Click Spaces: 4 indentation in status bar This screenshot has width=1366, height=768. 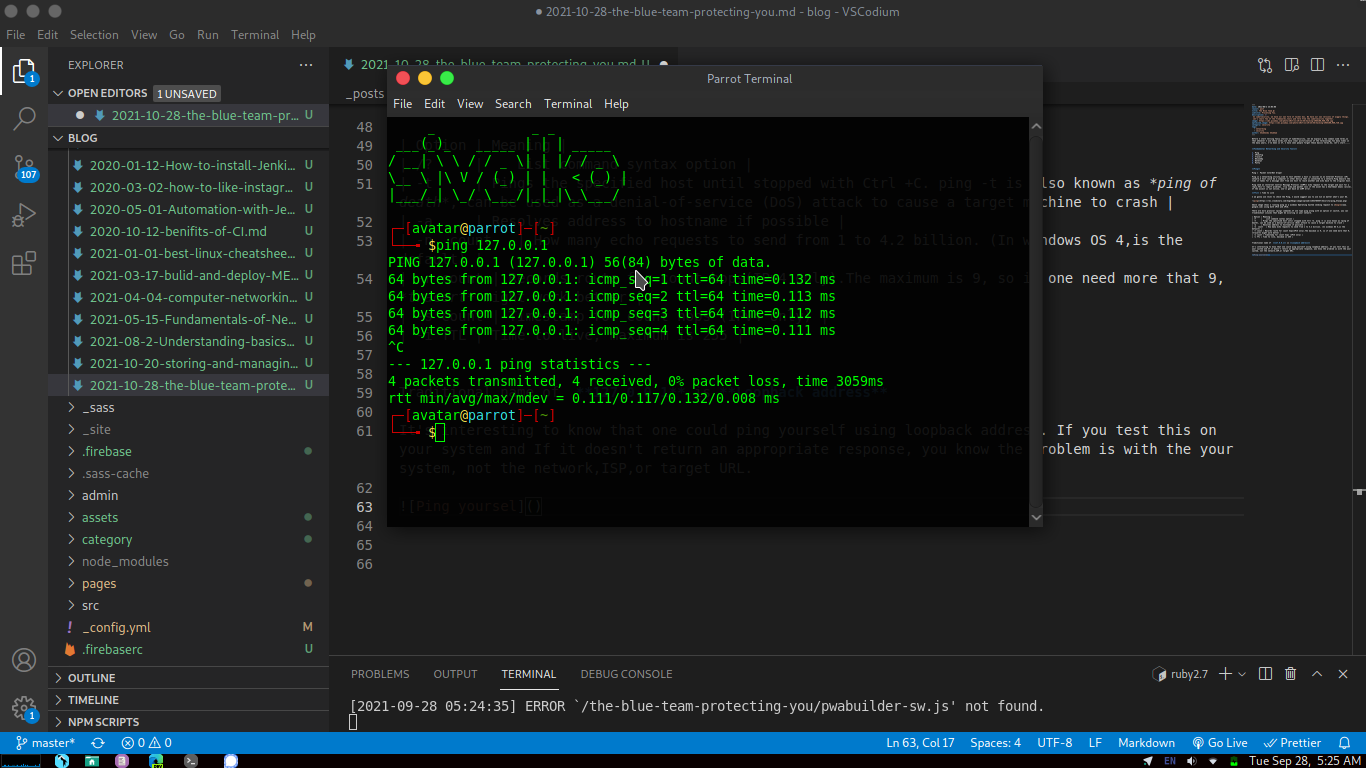point(996,743)
